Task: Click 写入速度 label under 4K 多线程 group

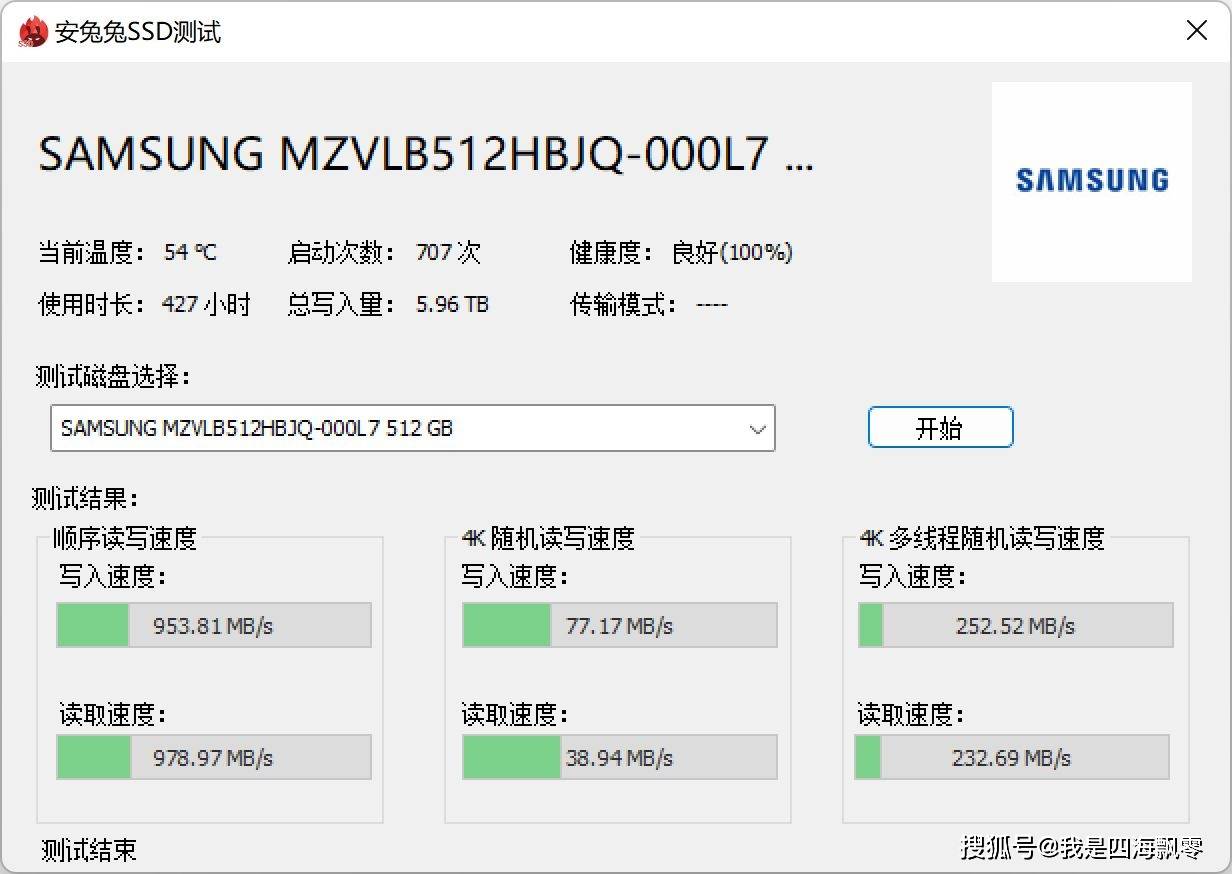Action: [913, 577]
